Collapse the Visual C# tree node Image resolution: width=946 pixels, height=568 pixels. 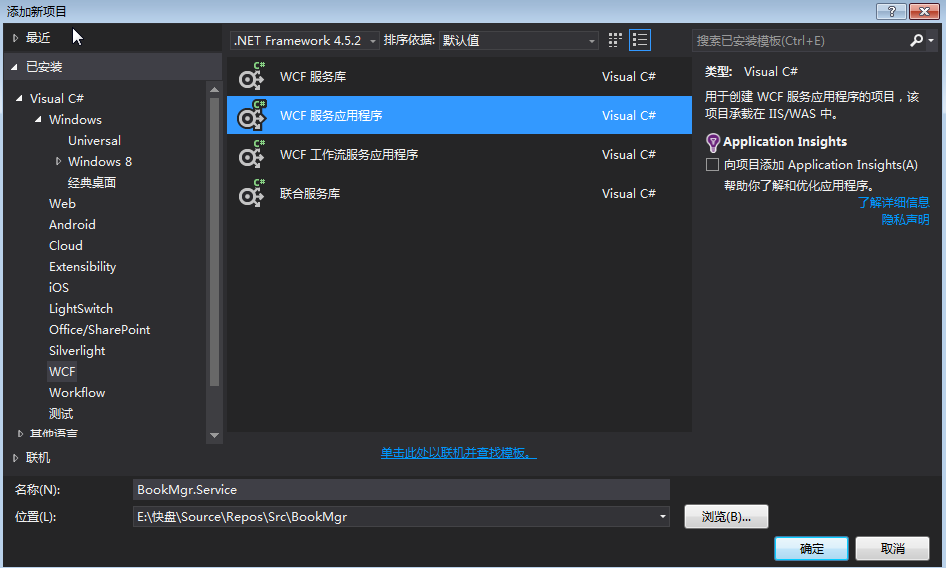point(19,98)
